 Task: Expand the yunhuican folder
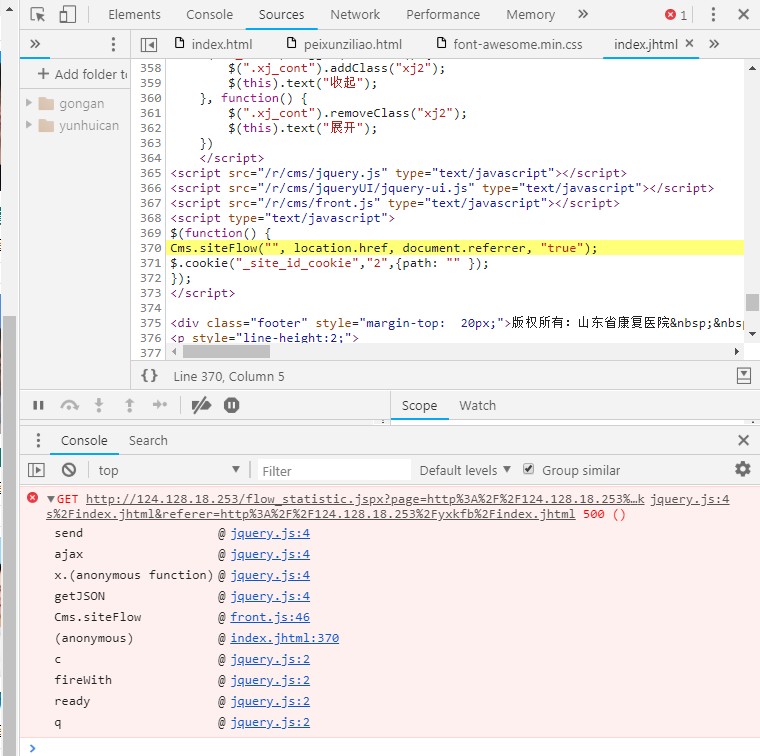coord(29,126)
